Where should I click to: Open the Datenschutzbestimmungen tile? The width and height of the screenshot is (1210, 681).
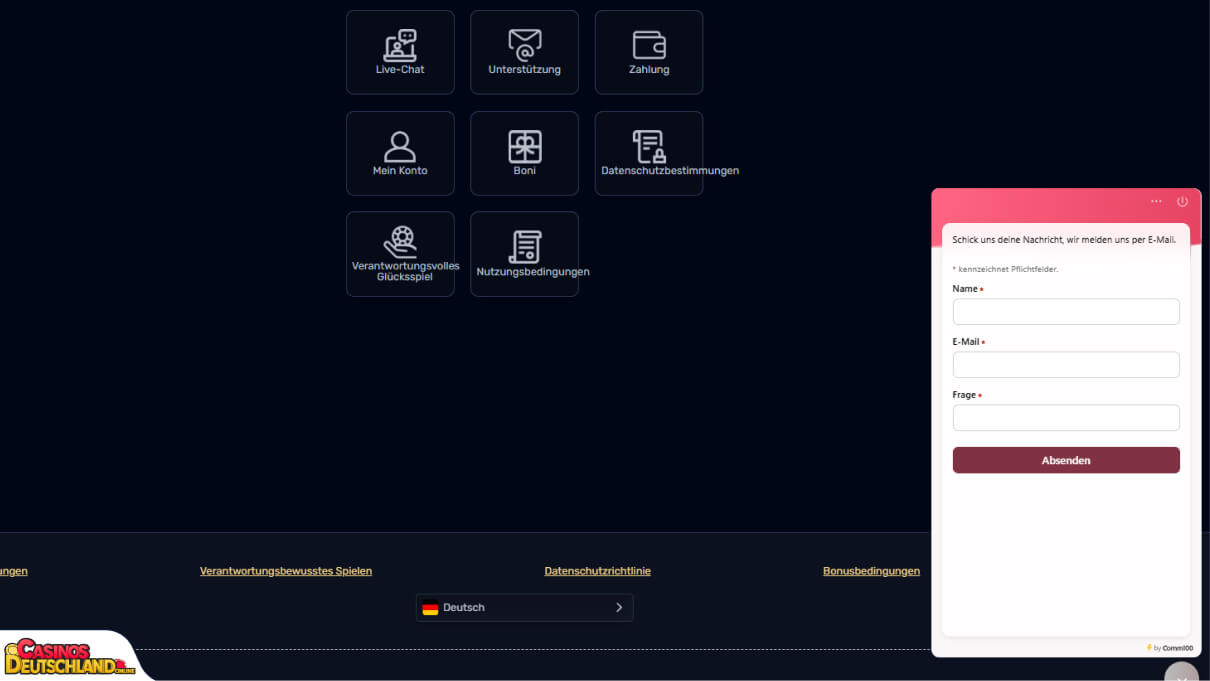[649, 153]
